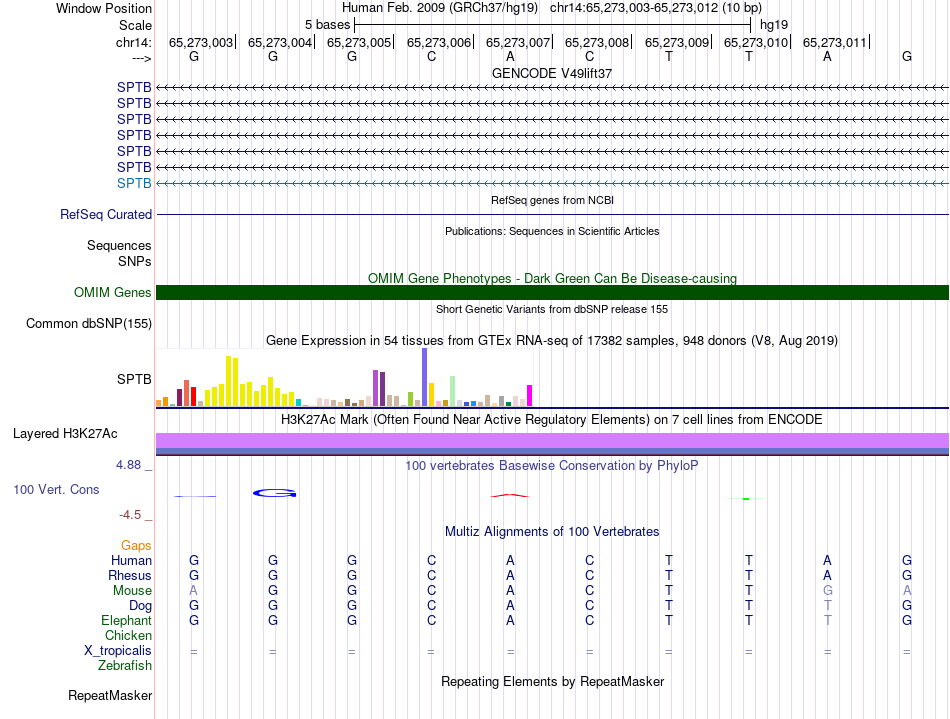This screenshot has width=950, height=719.
Task: Click the purple H3K27Ac signal band
Action: (x=552, y=440)
